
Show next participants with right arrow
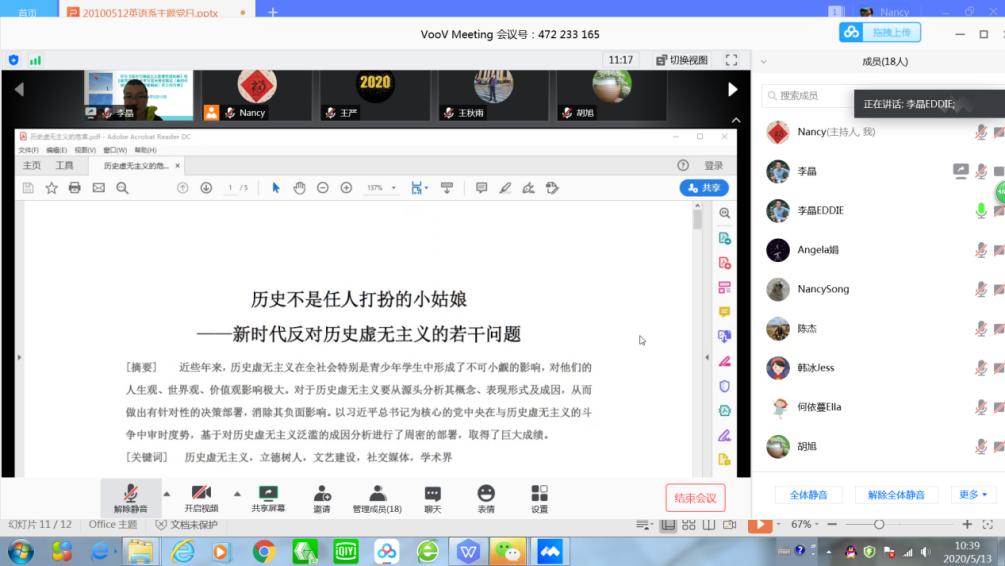point(732,90)
